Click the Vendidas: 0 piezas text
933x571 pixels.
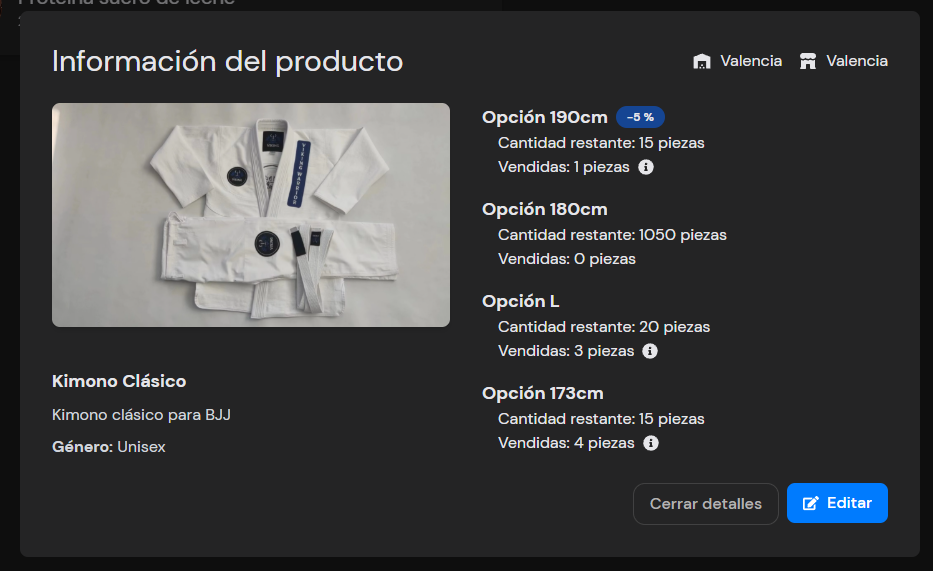567,259
